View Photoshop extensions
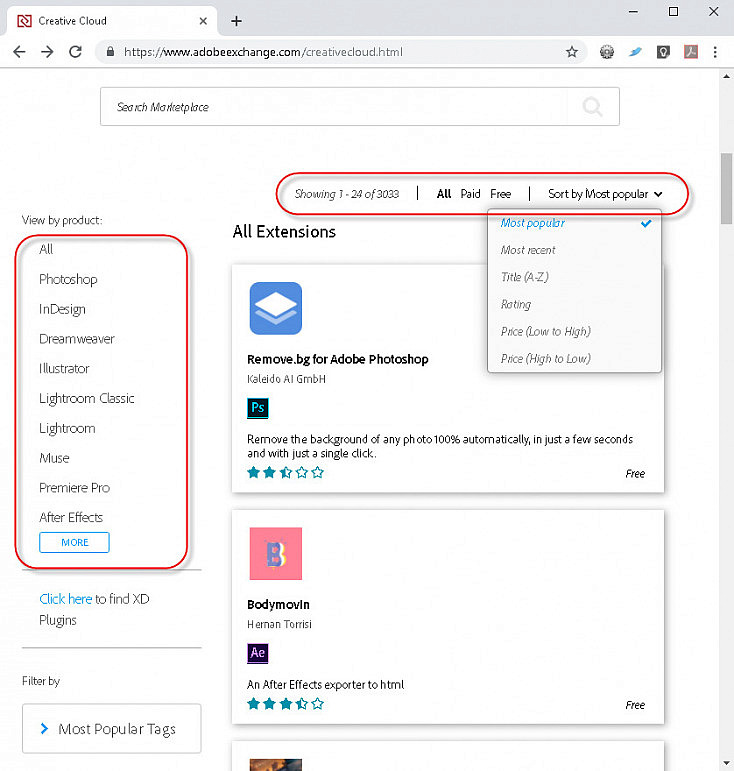The image size is (734, 771). point(68,279)
